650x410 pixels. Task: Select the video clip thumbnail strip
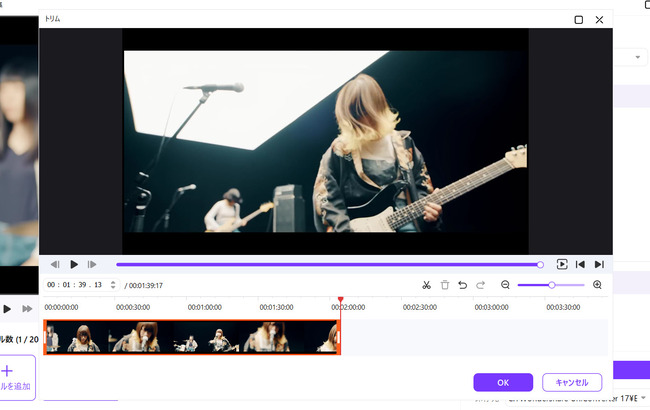click(191, 337)
